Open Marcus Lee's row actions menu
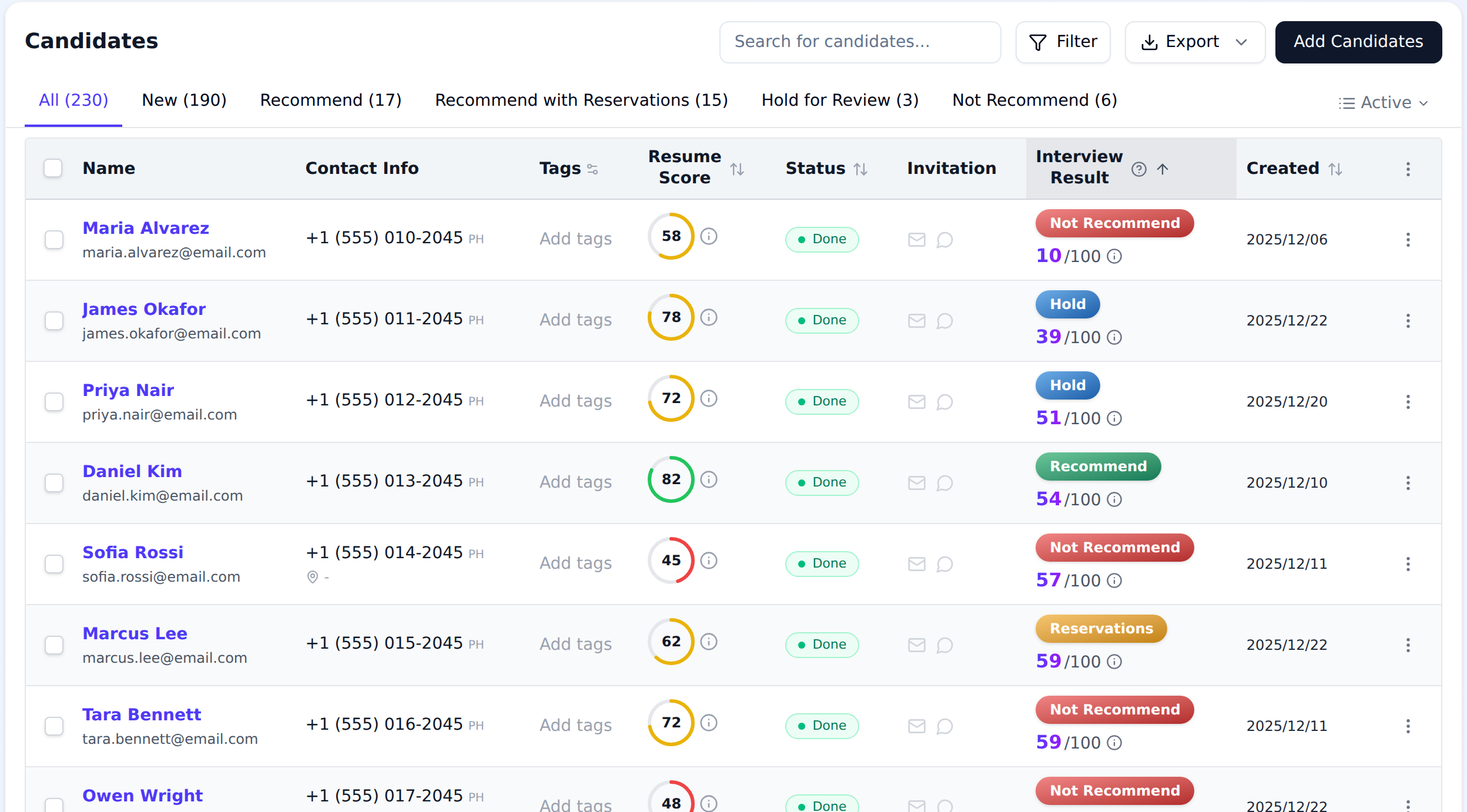1467x812 pixels. click(1408, 645)
